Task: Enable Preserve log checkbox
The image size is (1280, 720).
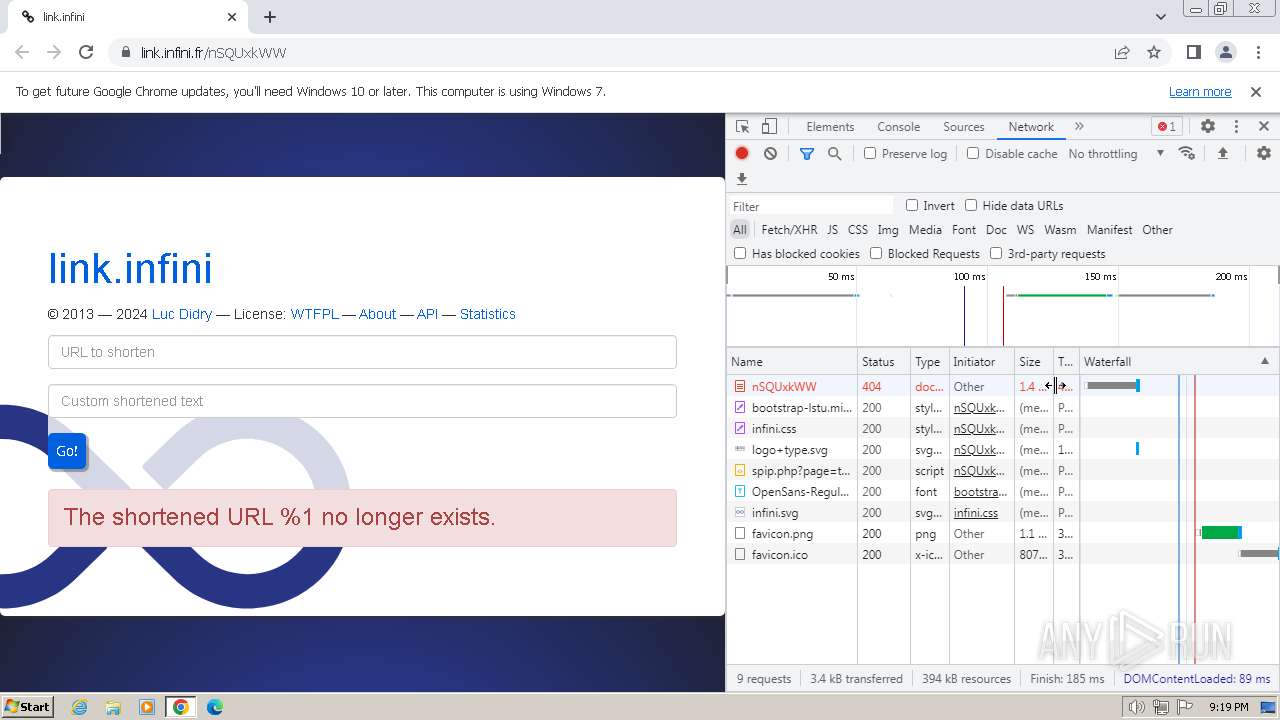Action: tap(870, 153)
